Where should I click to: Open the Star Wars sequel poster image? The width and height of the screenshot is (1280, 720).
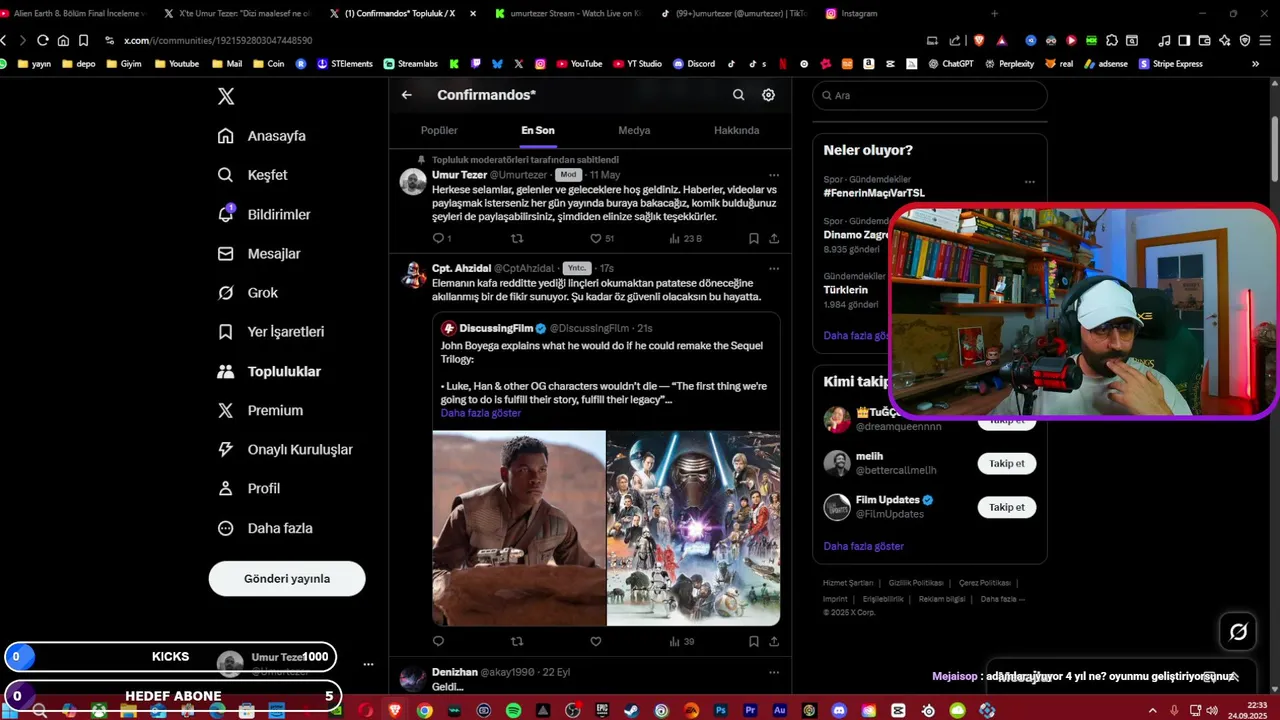click(693, 528)
